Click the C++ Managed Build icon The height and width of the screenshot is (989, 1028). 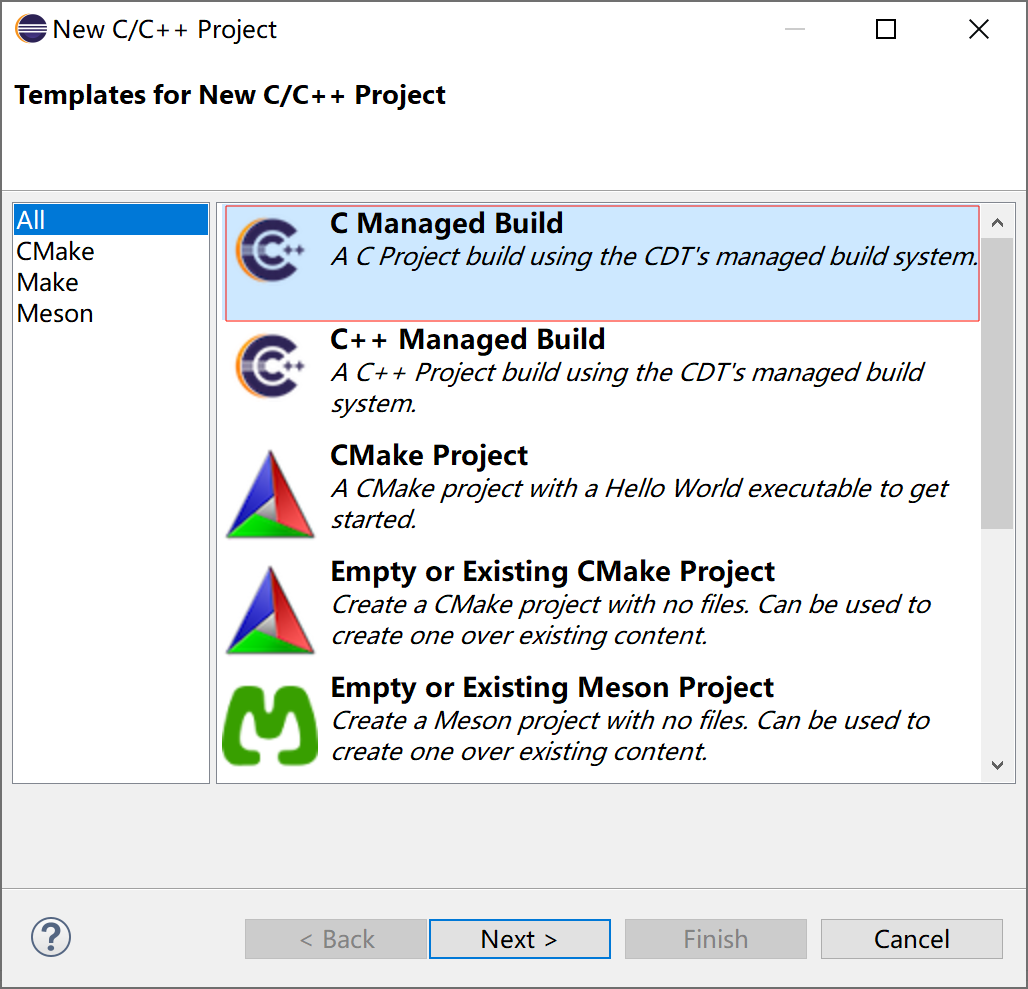click(x=270, y=366)
